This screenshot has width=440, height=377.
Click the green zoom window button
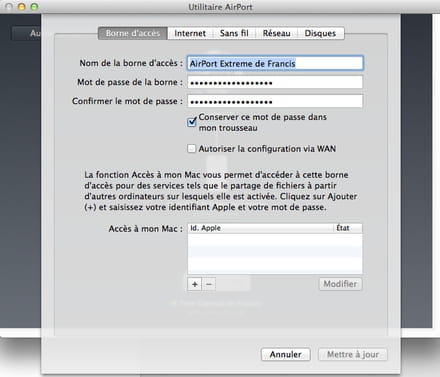click(x=34, y=7)
